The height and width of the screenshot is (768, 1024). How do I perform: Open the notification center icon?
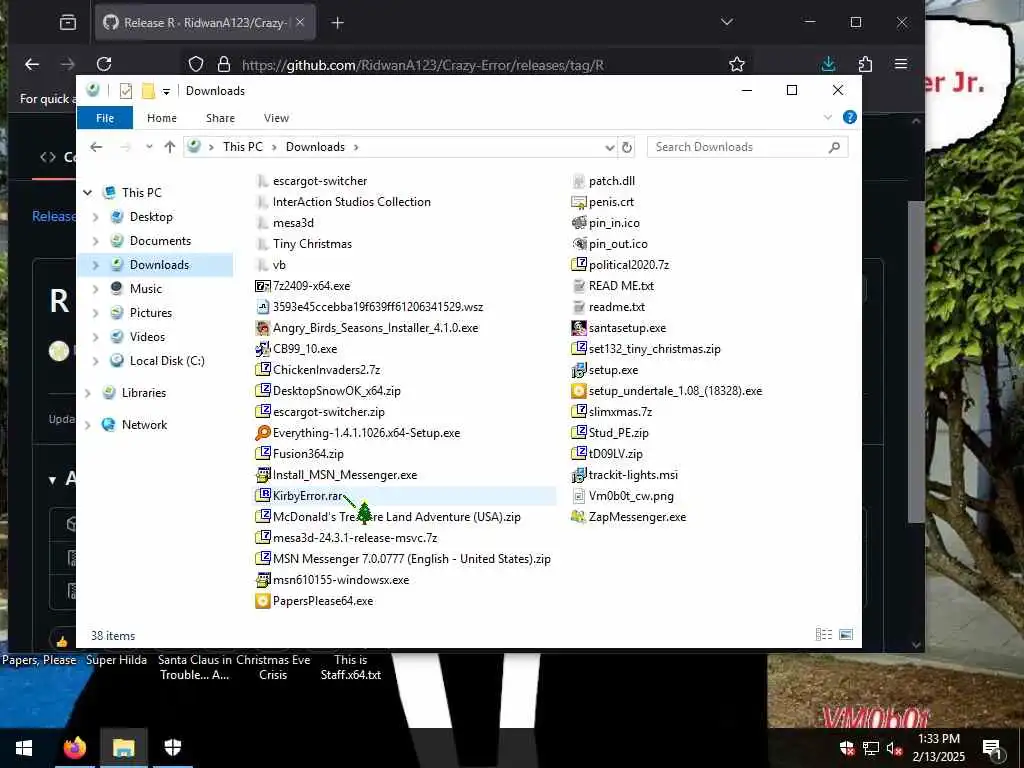(x=992, y=749)
